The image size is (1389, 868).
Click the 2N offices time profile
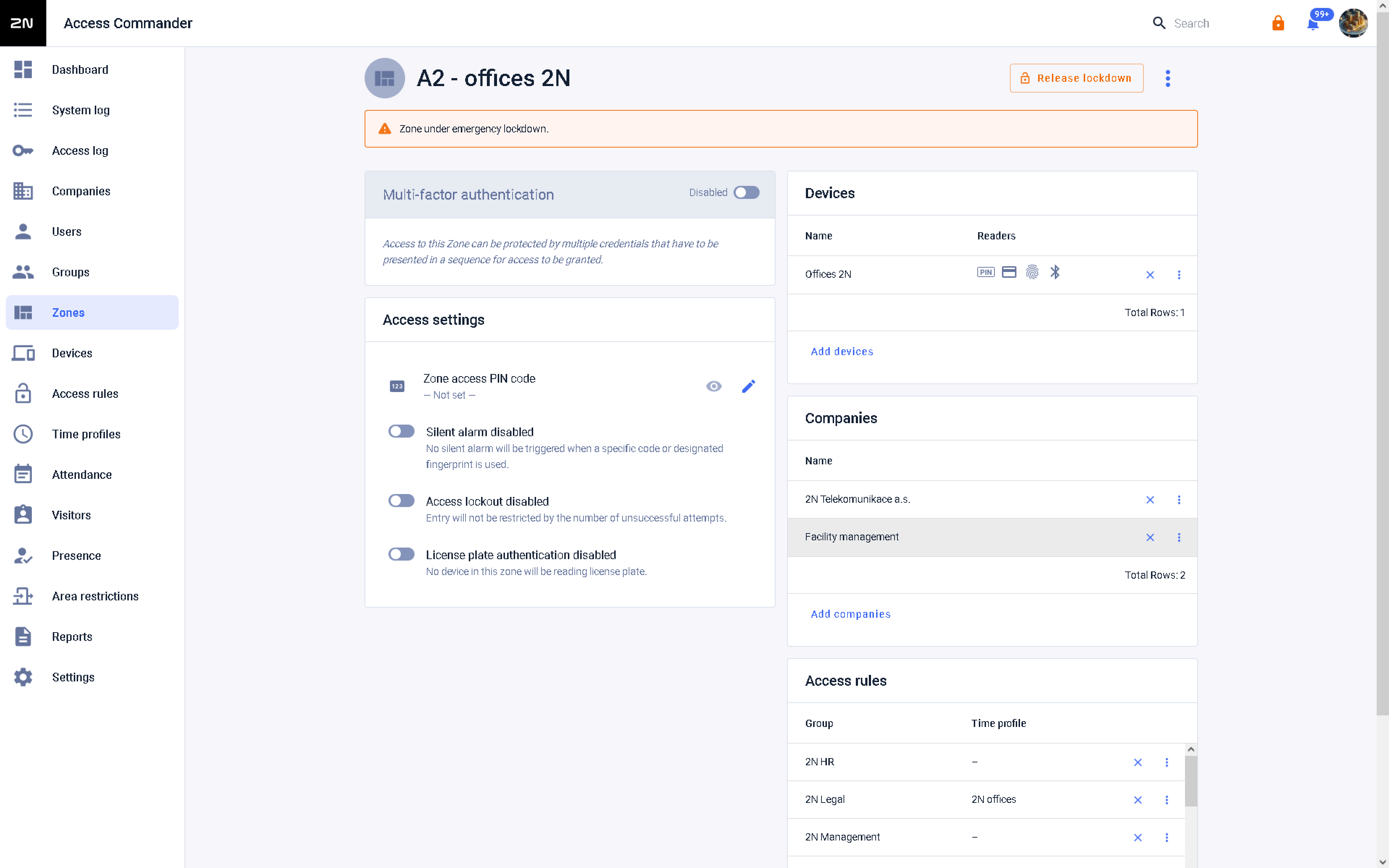(994, 800)
